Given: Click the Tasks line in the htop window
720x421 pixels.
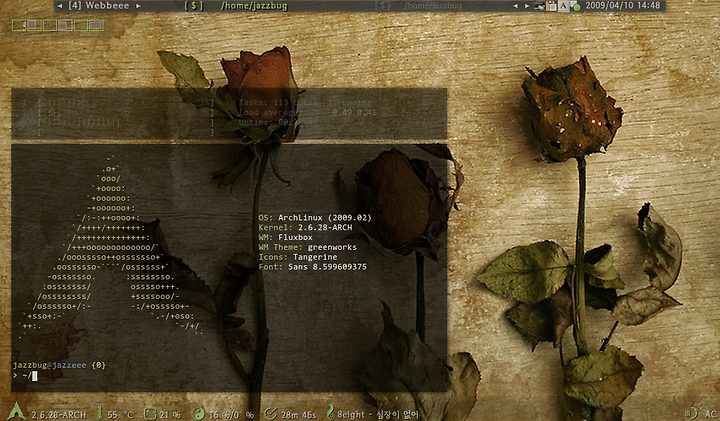Looking at the screenshot, I should [x=305, y=103].
